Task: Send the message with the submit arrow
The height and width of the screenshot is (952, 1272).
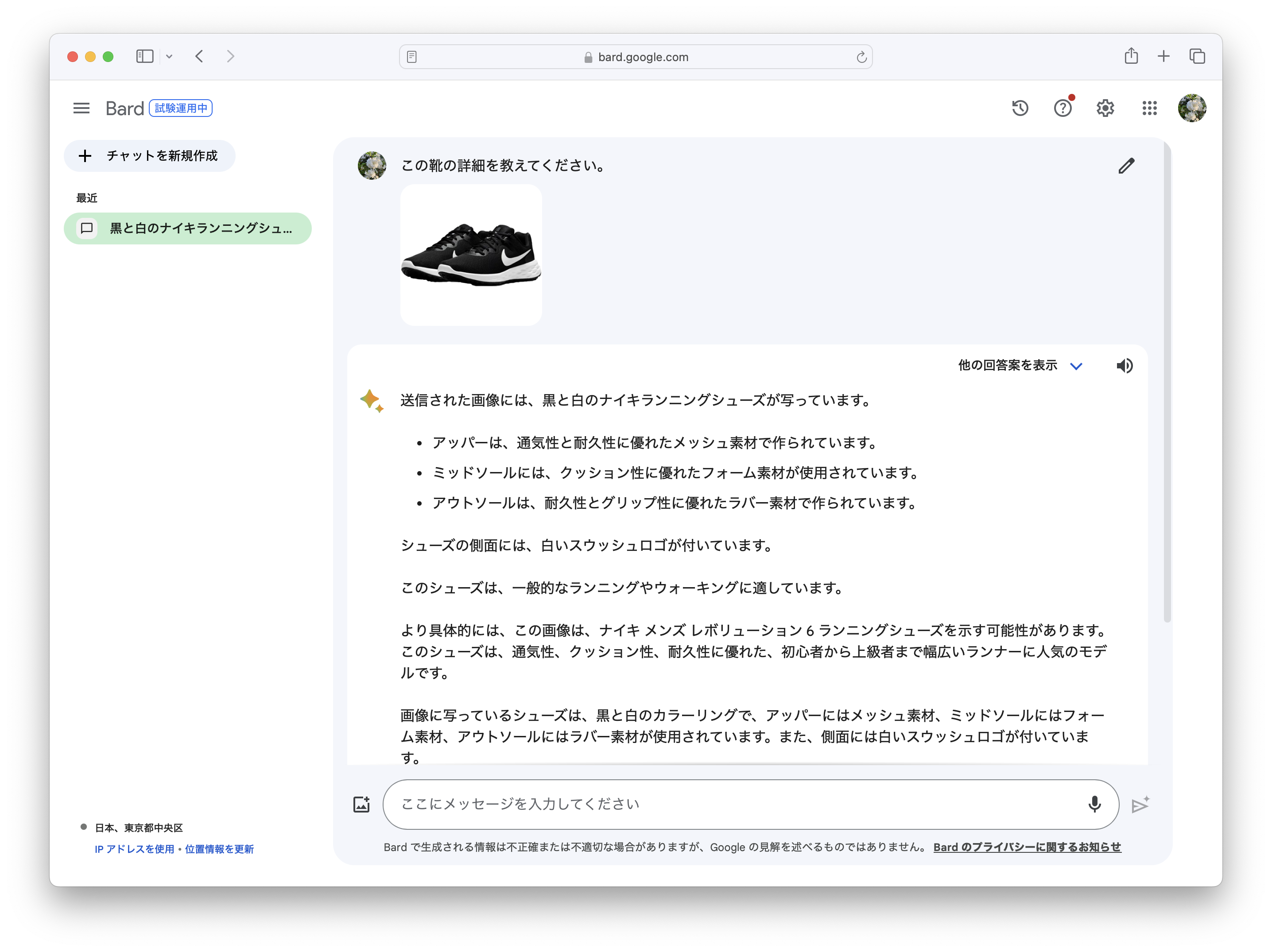Action: coord(1140,805)
